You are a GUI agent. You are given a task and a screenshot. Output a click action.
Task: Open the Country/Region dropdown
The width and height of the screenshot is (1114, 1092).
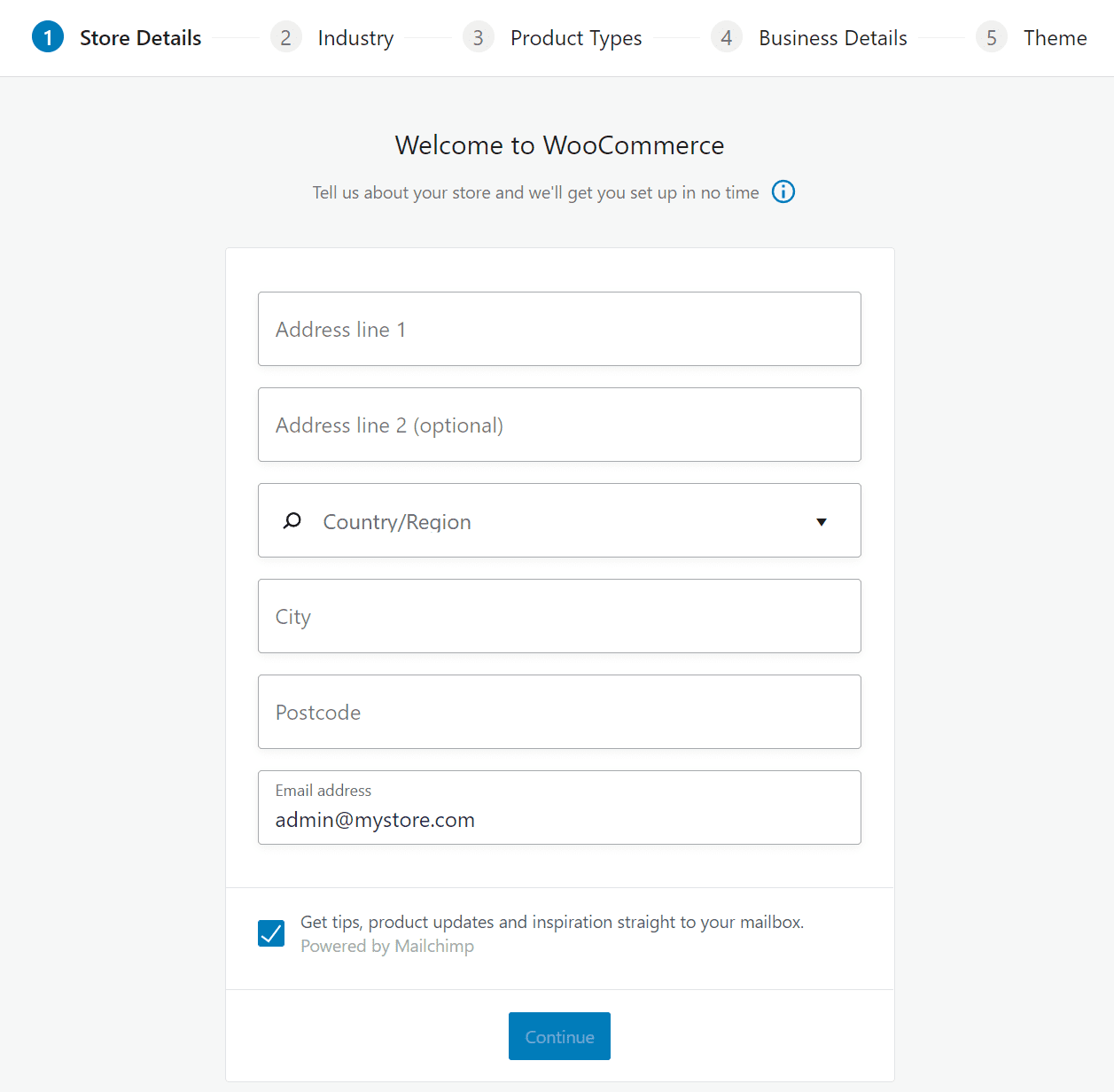[559, 520]
